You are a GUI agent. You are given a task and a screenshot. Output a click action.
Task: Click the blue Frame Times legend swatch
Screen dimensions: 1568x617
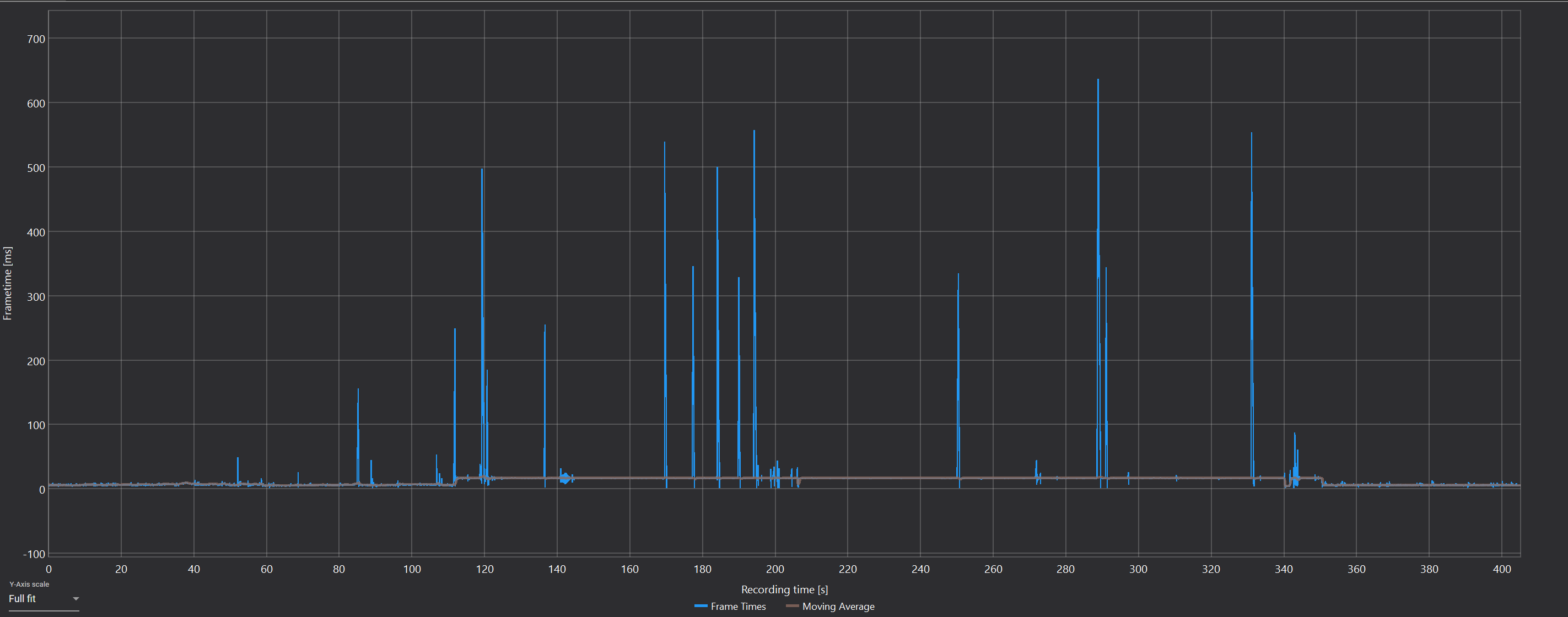[x=701, y=606]
